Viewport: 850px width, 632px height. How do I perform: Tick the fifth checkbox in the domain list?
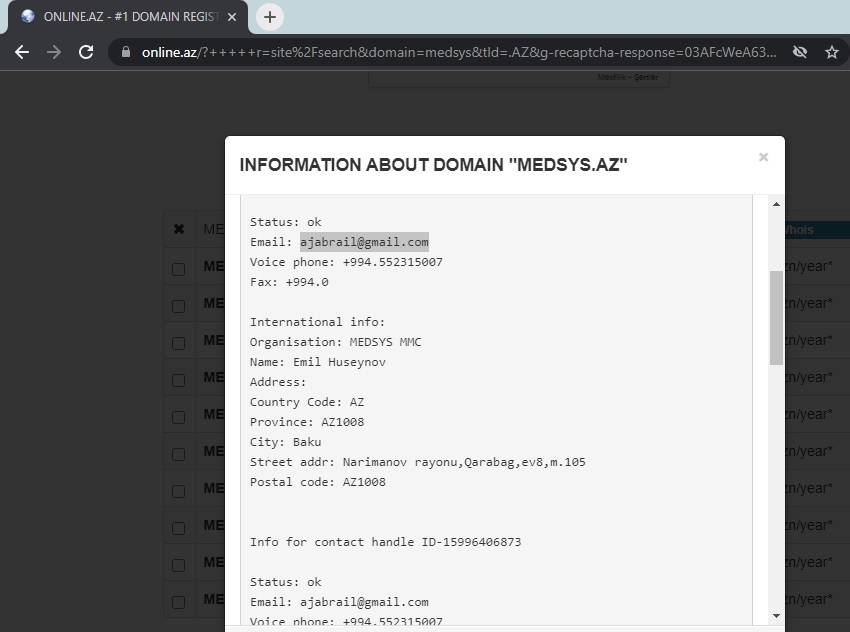point(178,417)
